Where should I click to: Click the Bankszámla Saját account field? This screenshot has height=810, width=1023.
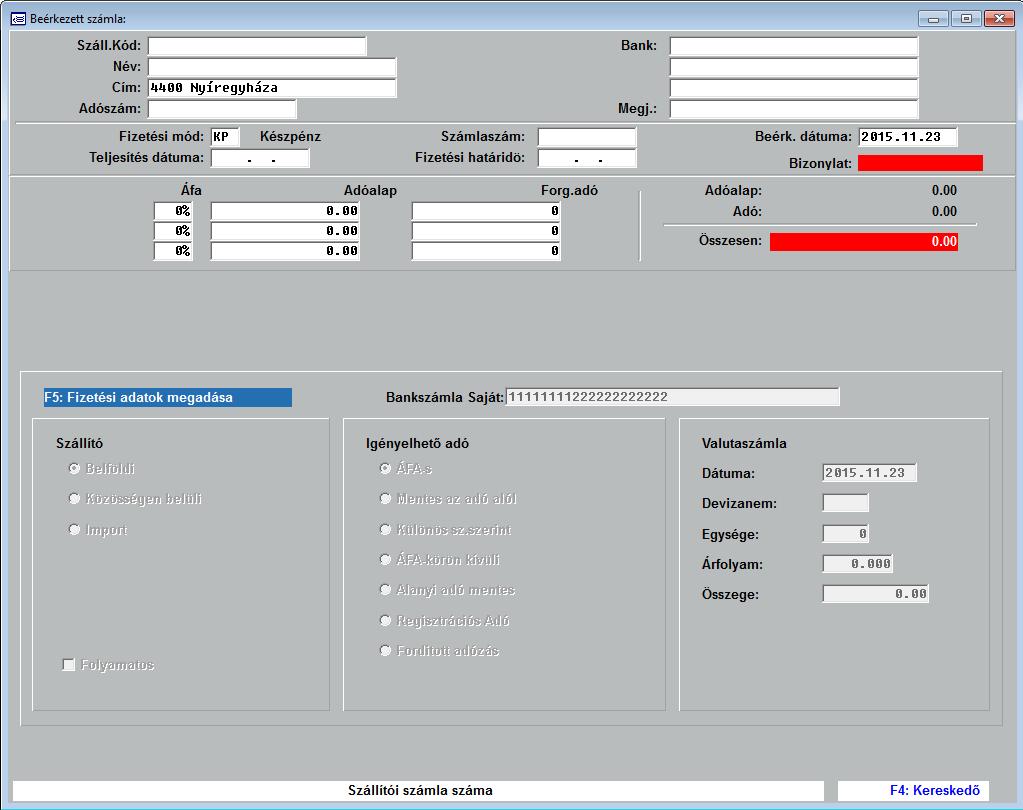tap(673, 397)
